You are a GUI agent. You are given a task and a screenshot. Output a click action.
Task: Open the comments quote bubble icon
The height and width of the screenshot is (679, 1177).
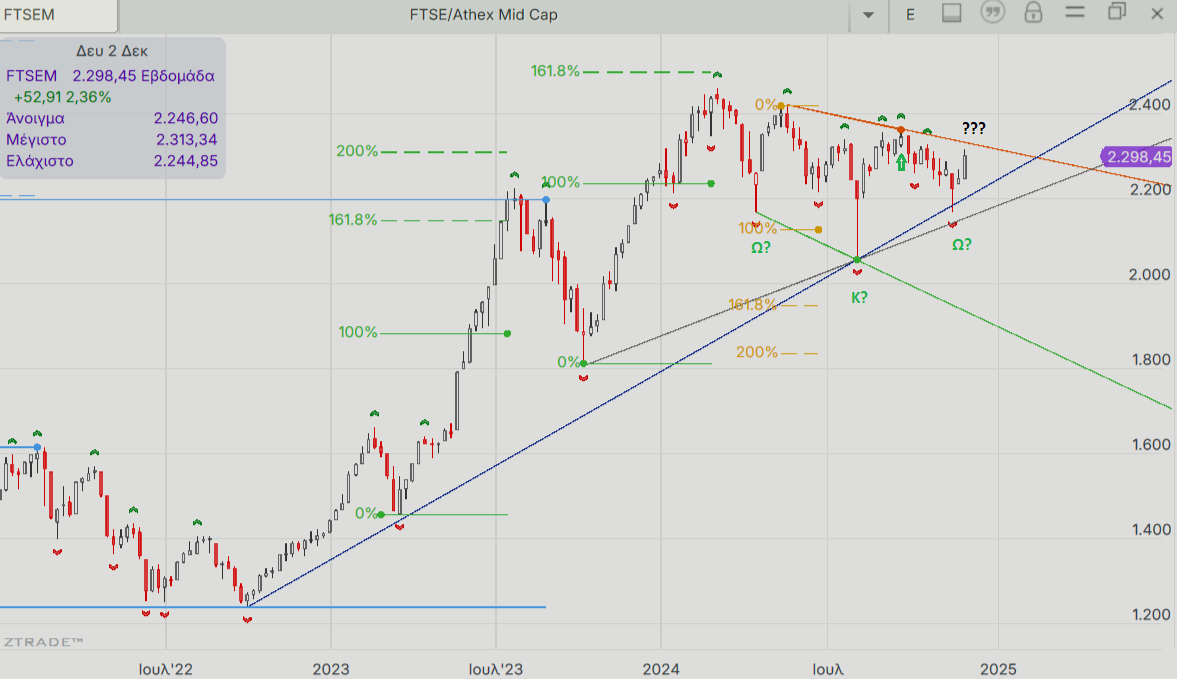(993, 12)
